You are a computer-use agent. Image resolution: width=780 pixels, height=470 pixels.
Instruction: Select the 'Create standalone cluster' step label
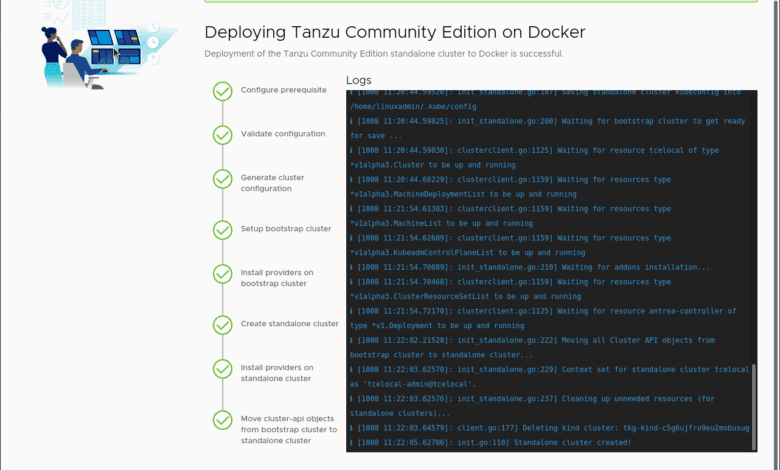coord(290,324)
